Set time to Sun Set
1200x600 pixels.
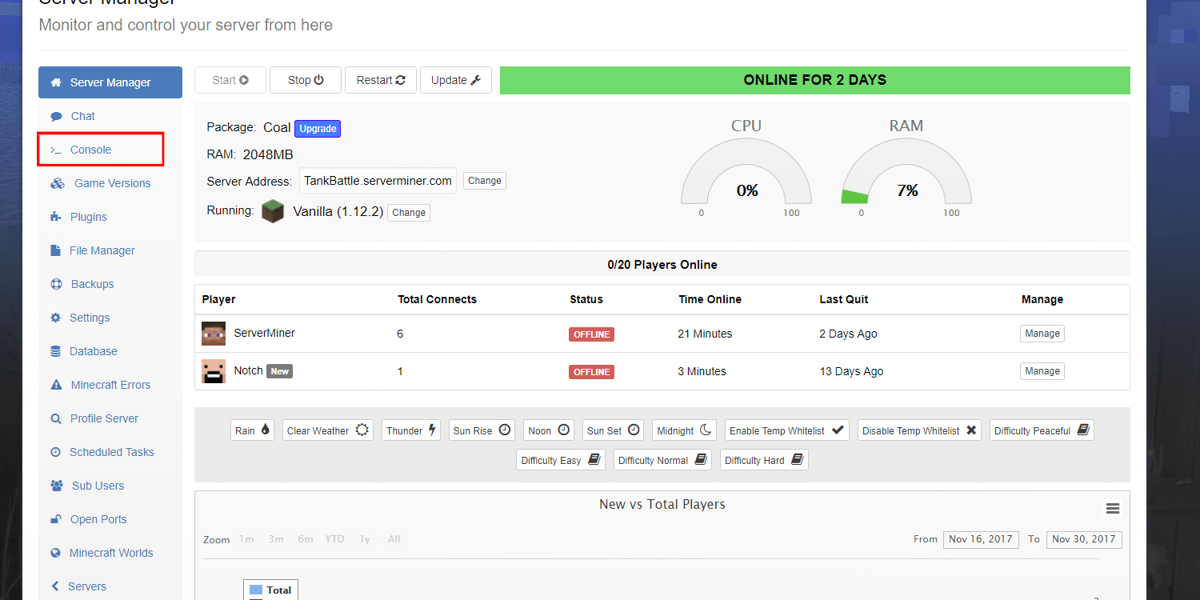(613, 431)
